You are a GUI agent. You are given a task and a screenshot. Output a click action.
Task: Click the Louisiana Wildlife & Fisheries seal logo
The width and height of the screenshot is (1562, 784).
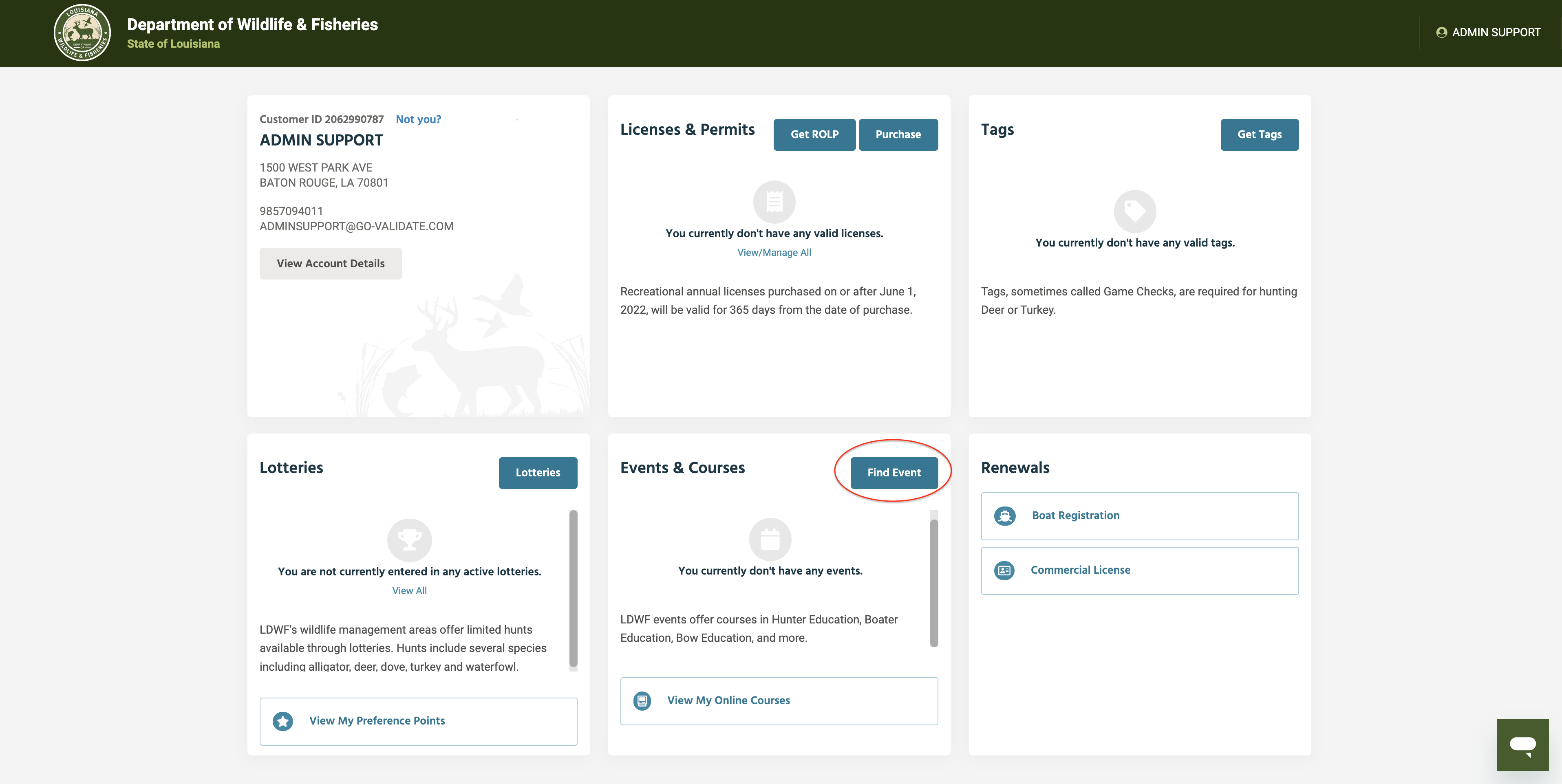(82, 33)
